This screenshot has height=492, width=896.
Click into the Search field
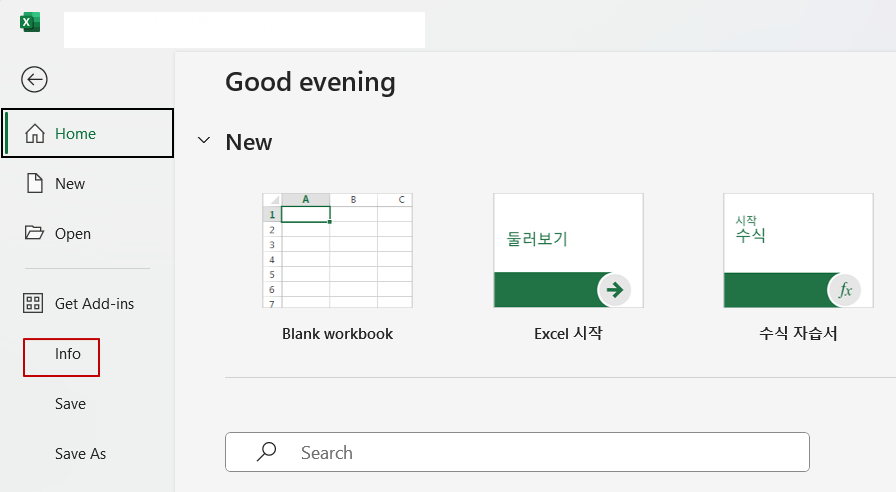(517, 452)
